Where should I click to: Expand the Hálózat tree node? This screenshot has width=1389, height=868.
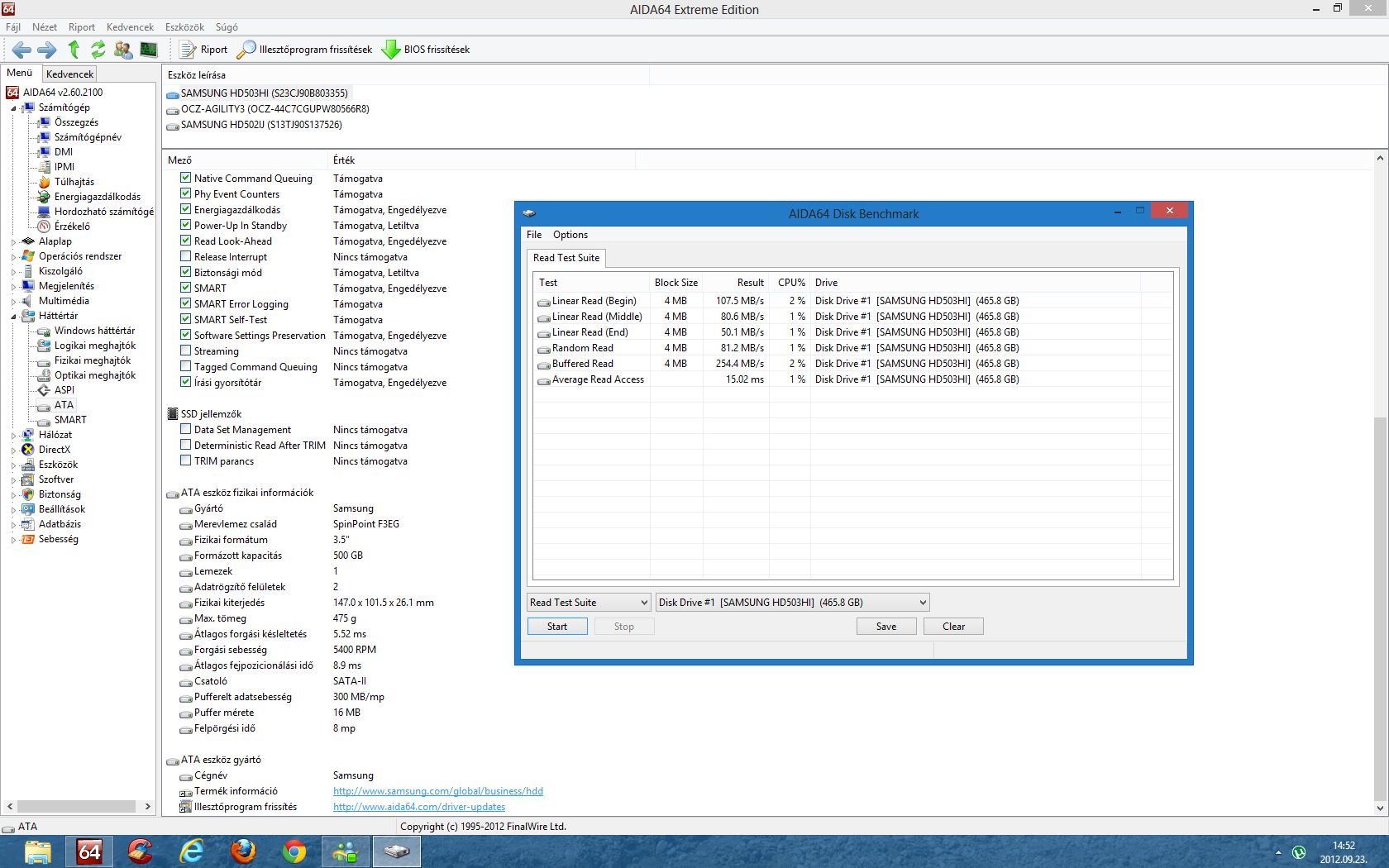click(x=13, y=436)
